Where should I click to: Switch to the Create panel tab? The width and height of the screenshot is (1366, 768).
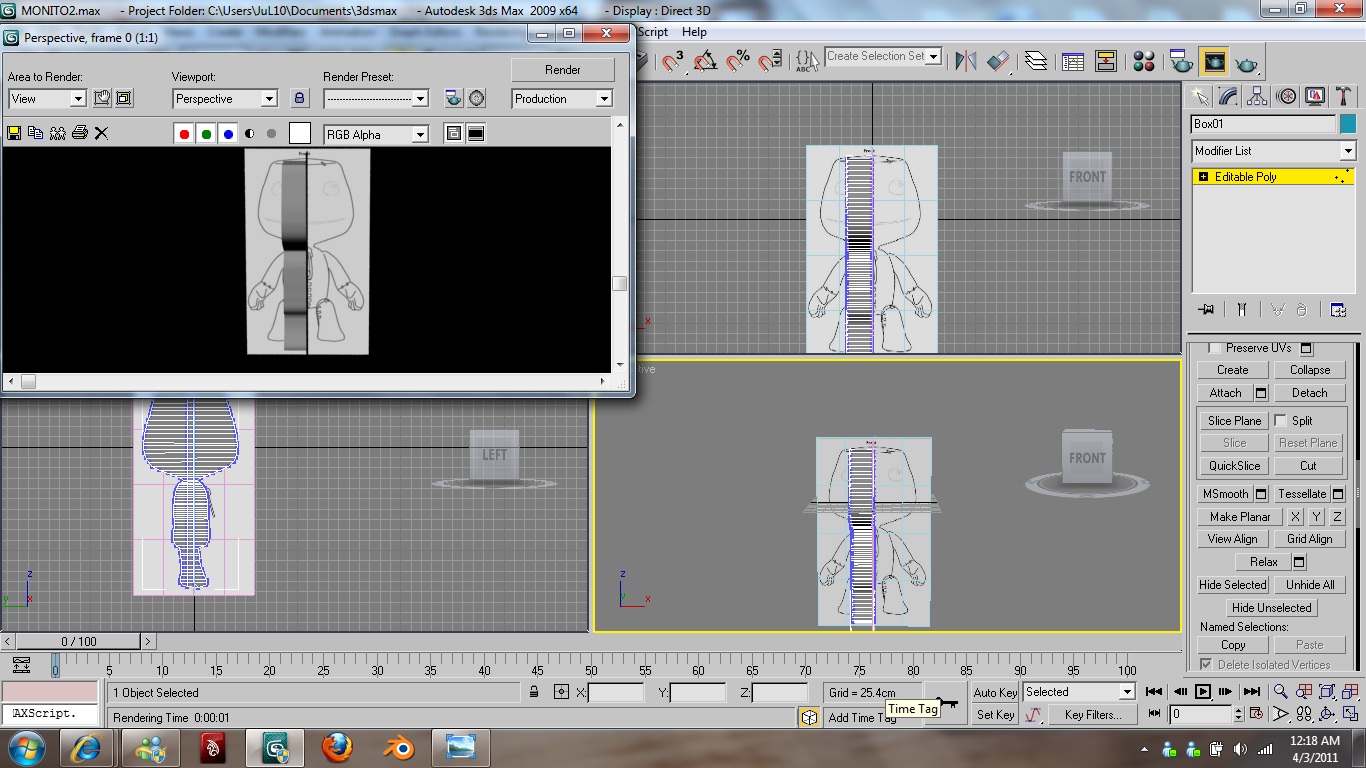(x=1200, y=96)
